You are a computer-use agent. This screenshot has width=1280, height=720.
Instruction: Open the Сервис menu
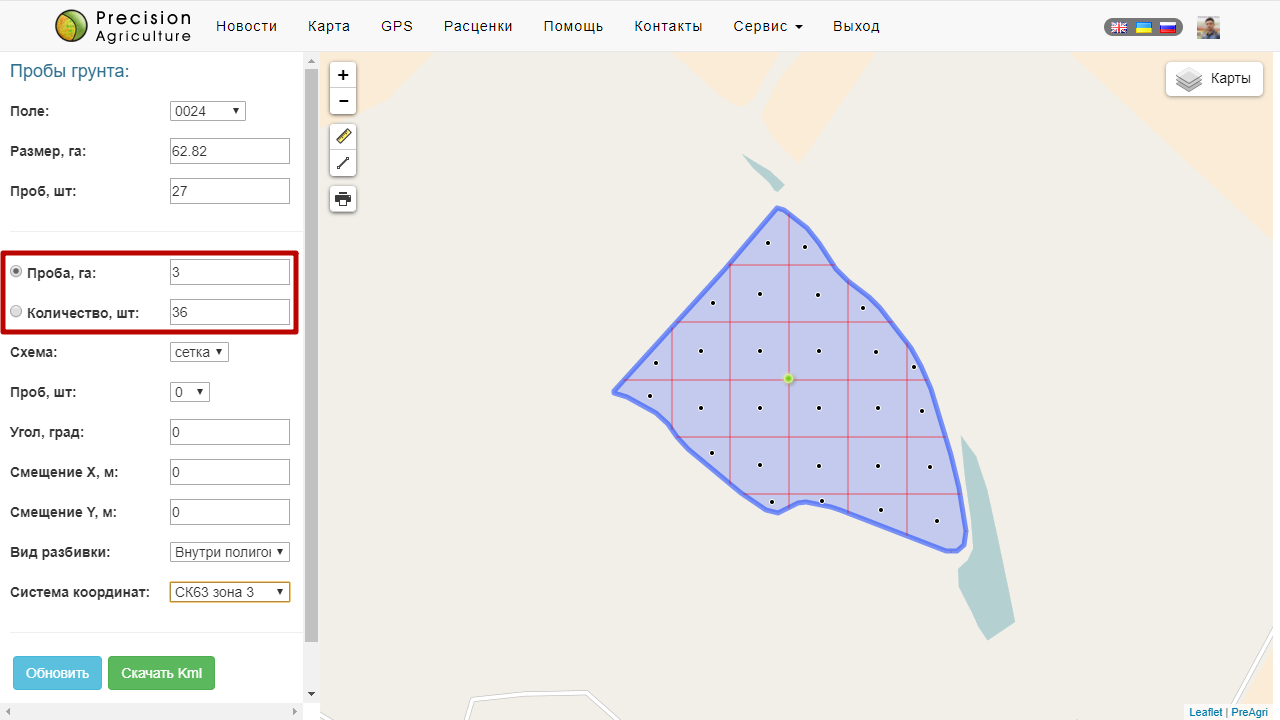point(767,26)
